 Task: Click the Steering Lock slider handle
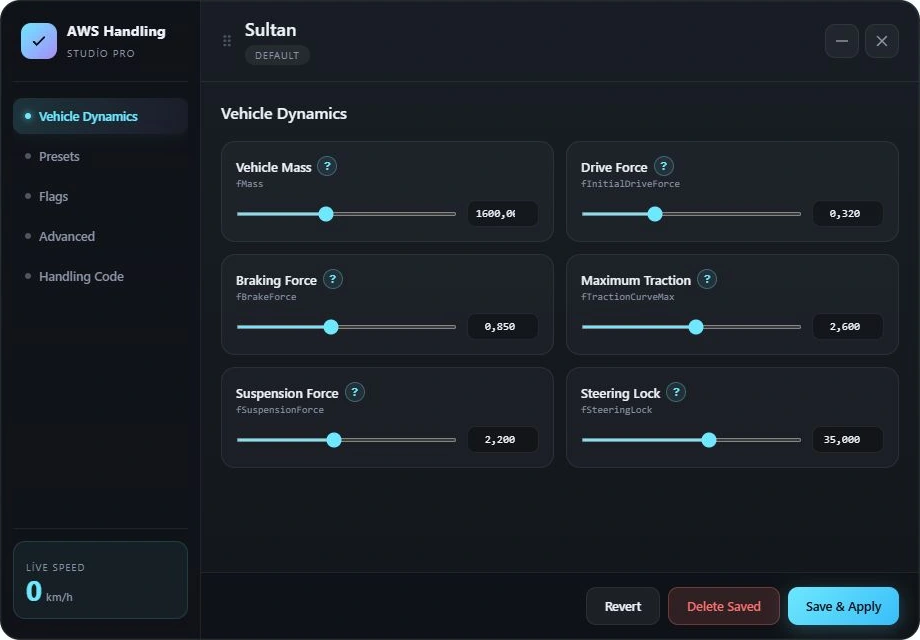point(709,440)
